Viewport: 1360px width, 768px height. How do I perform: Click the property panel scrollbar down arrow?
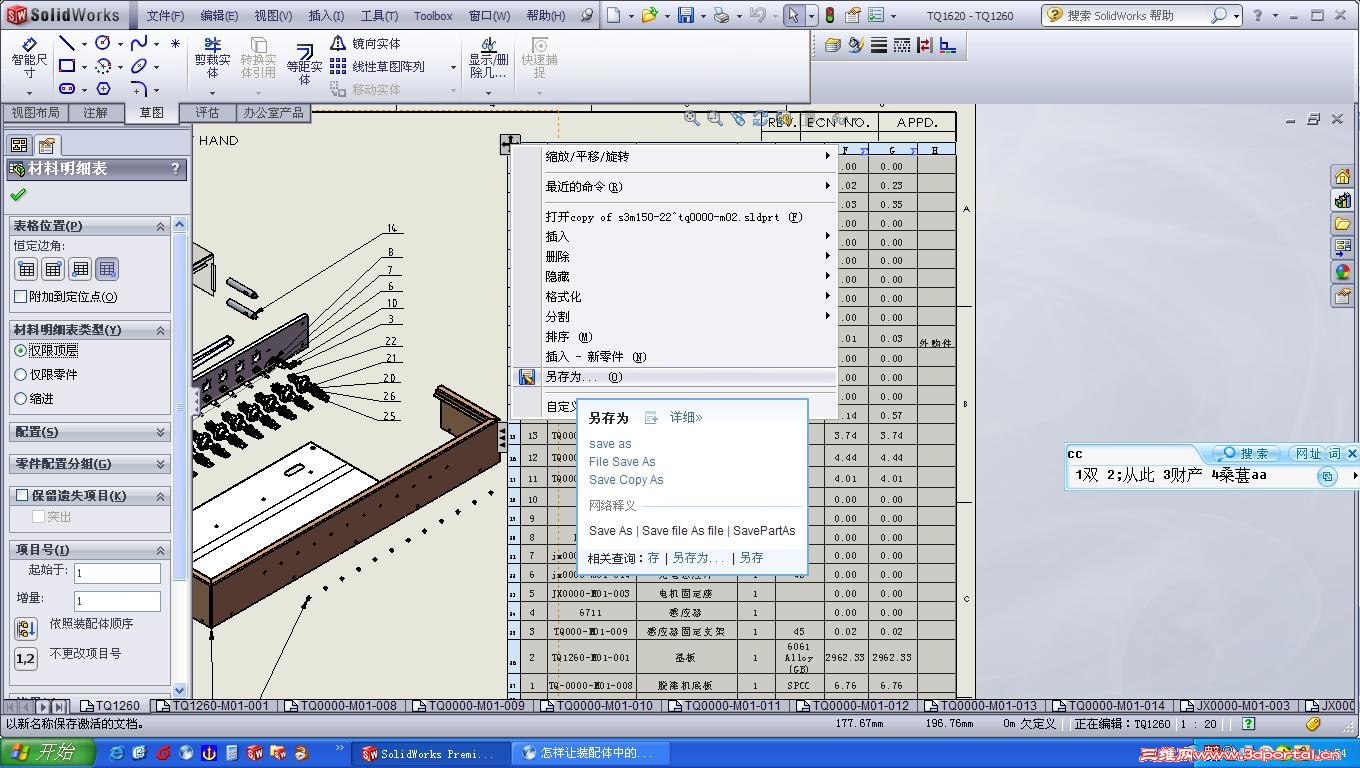coord(180,690)
